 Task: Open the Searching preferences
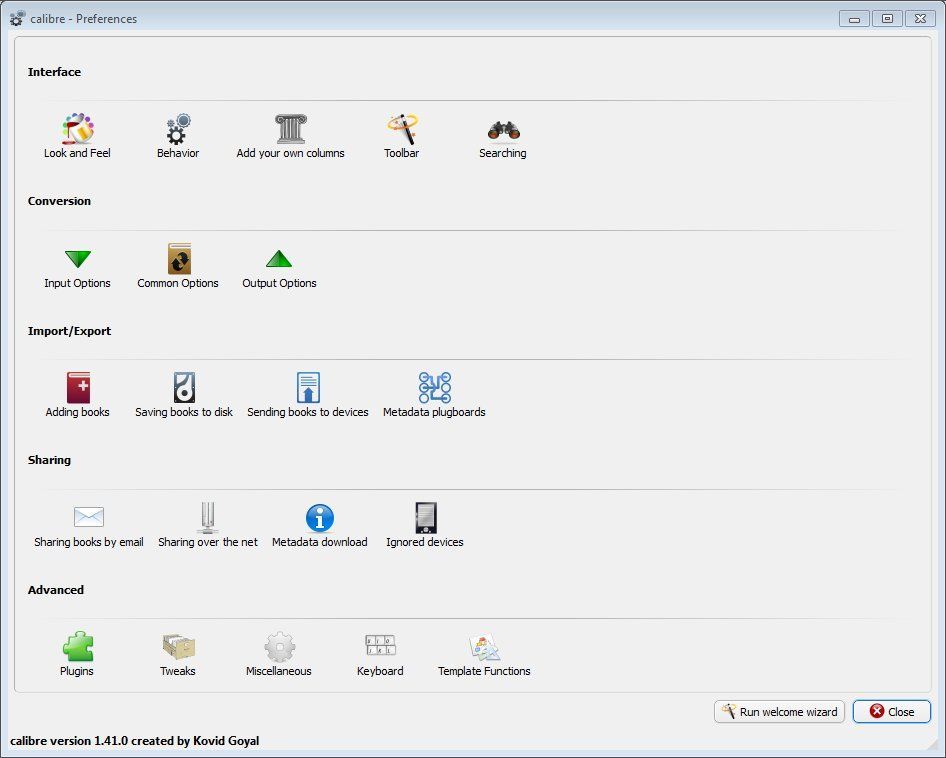click(502, 130)
